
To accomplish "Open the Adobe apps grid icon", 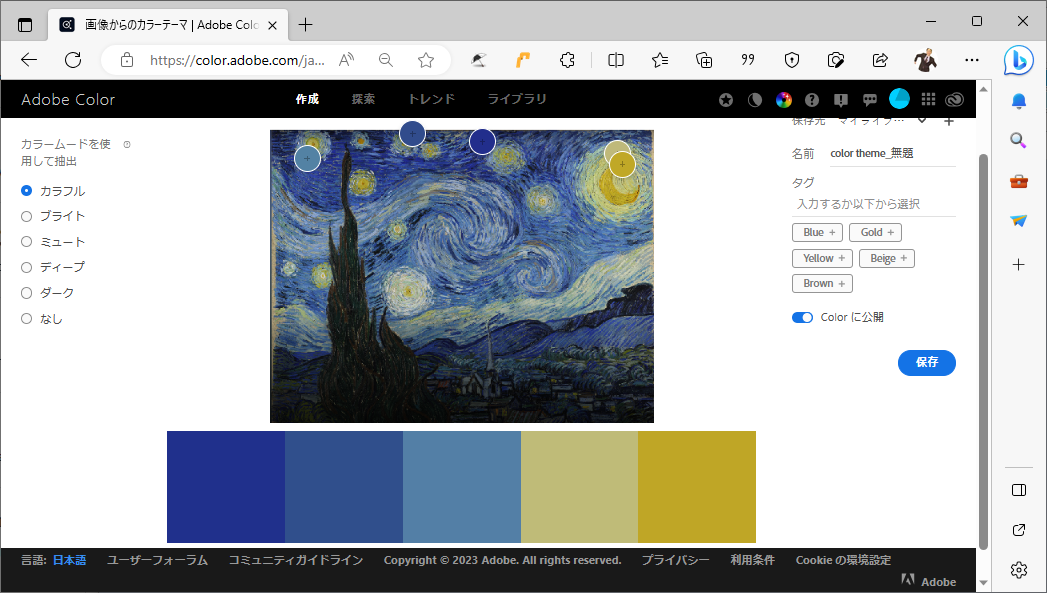I will (928, 99).
